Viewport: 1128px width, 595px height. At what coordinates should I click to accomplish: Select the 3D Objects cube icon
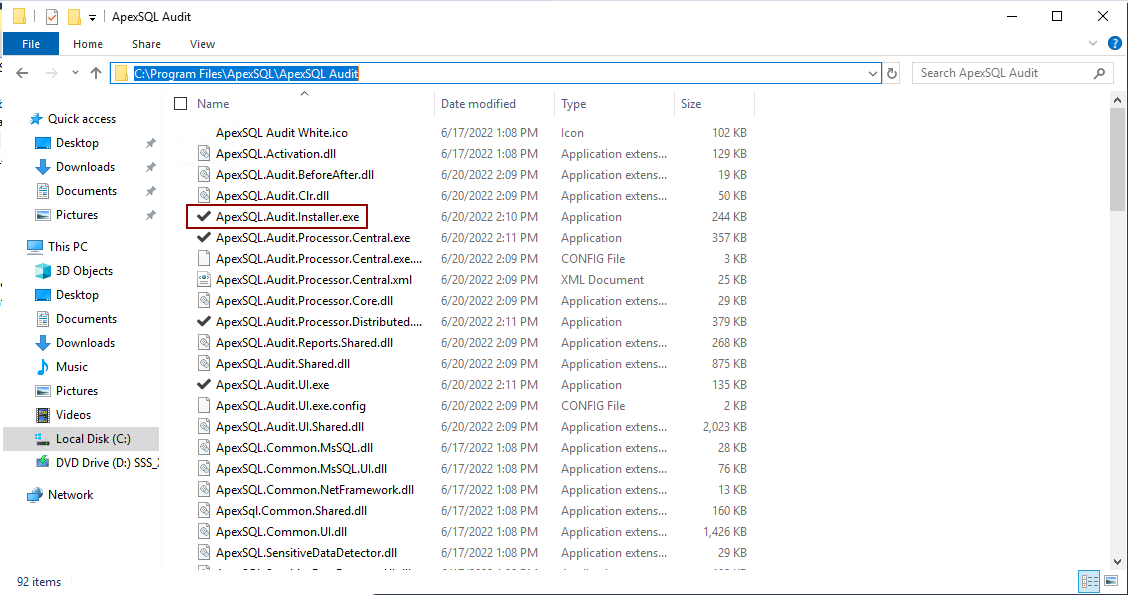[x=43, y=271]
